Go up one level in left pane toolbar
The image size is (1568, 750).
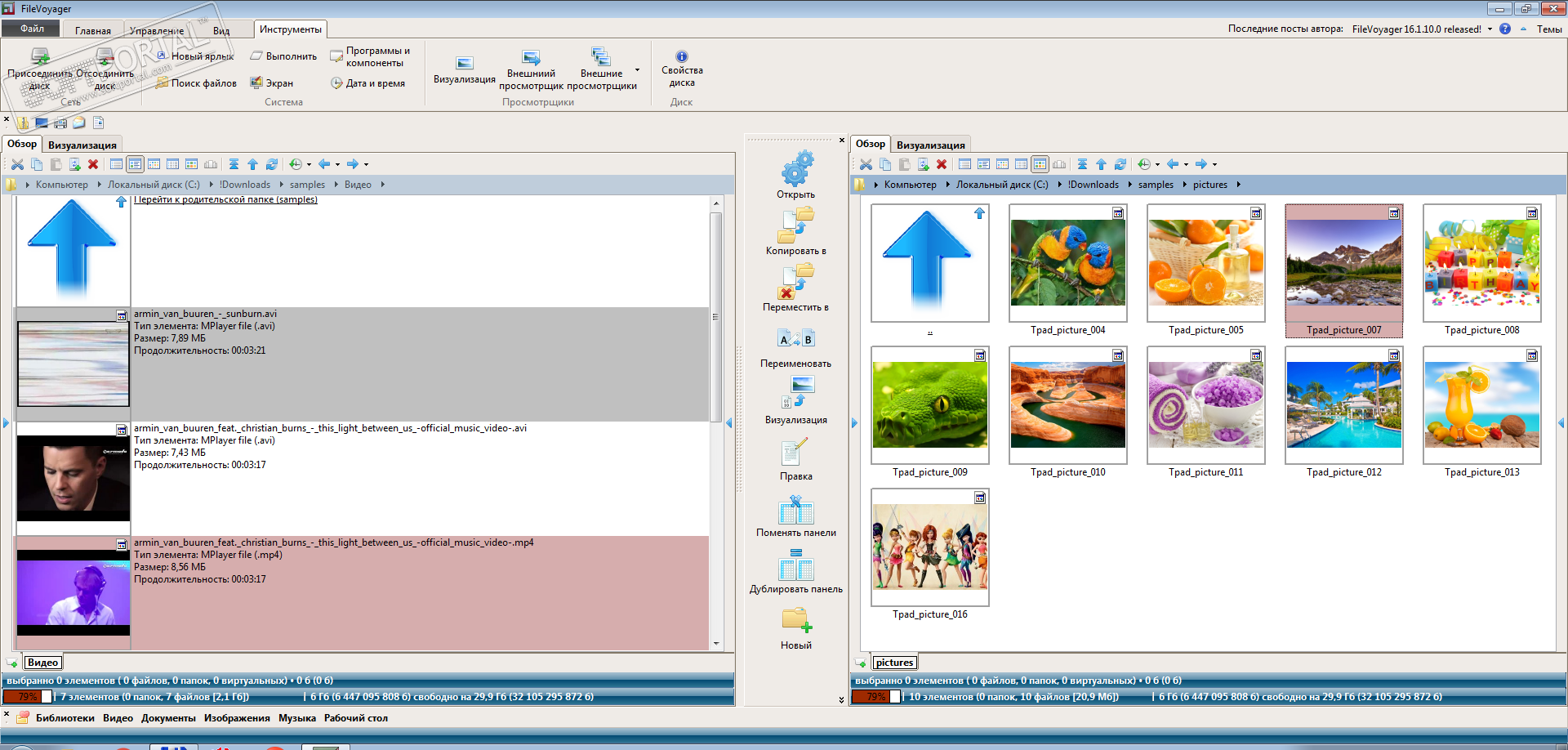point(252,164)
